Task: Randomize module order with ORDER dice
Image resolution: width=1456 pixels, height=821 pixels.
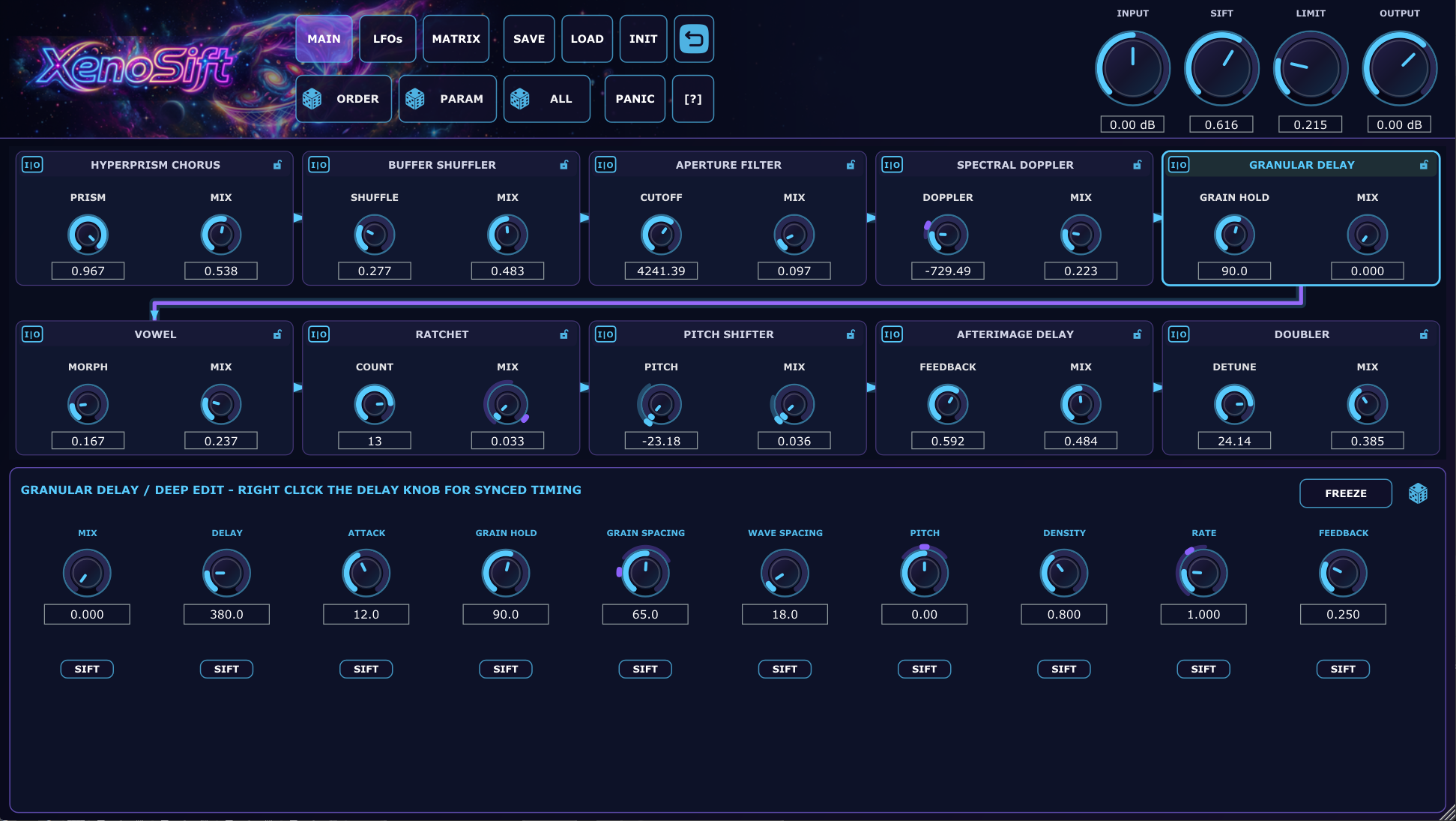Action: click(x=343, y=99)
